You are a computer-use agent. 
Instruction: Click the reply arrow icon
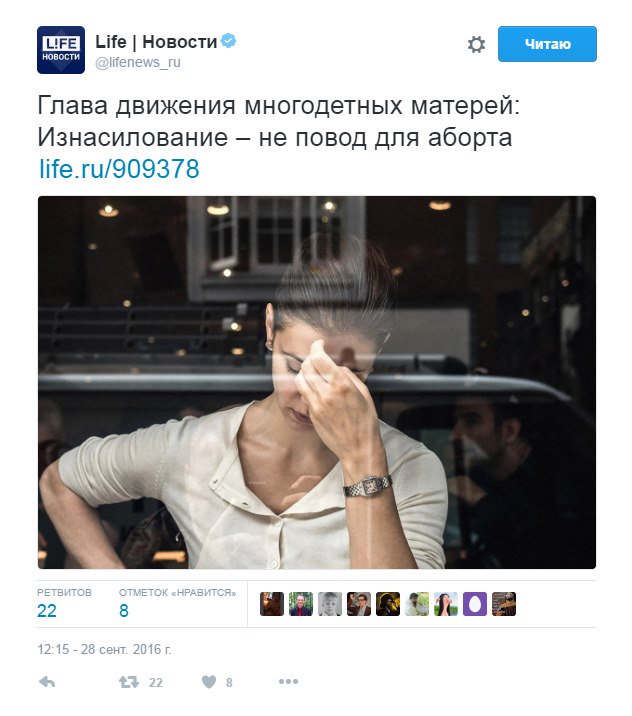tap(47, 682)
